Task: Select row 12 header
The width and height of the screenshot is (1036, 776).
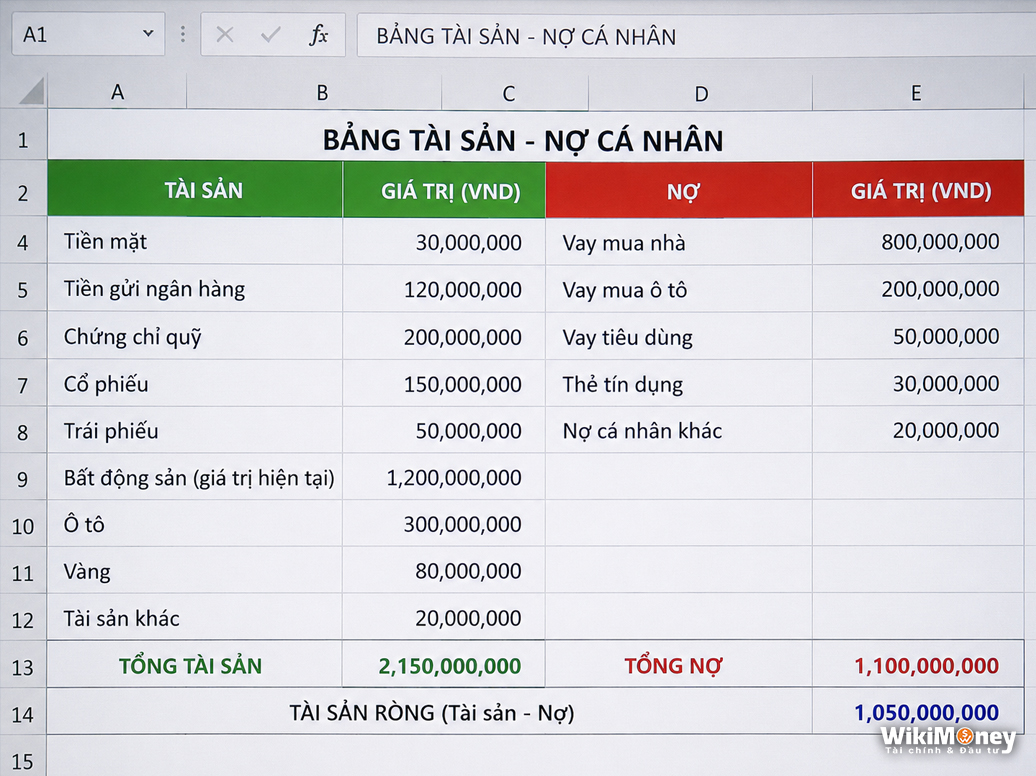Action: [x=23, y=619]
